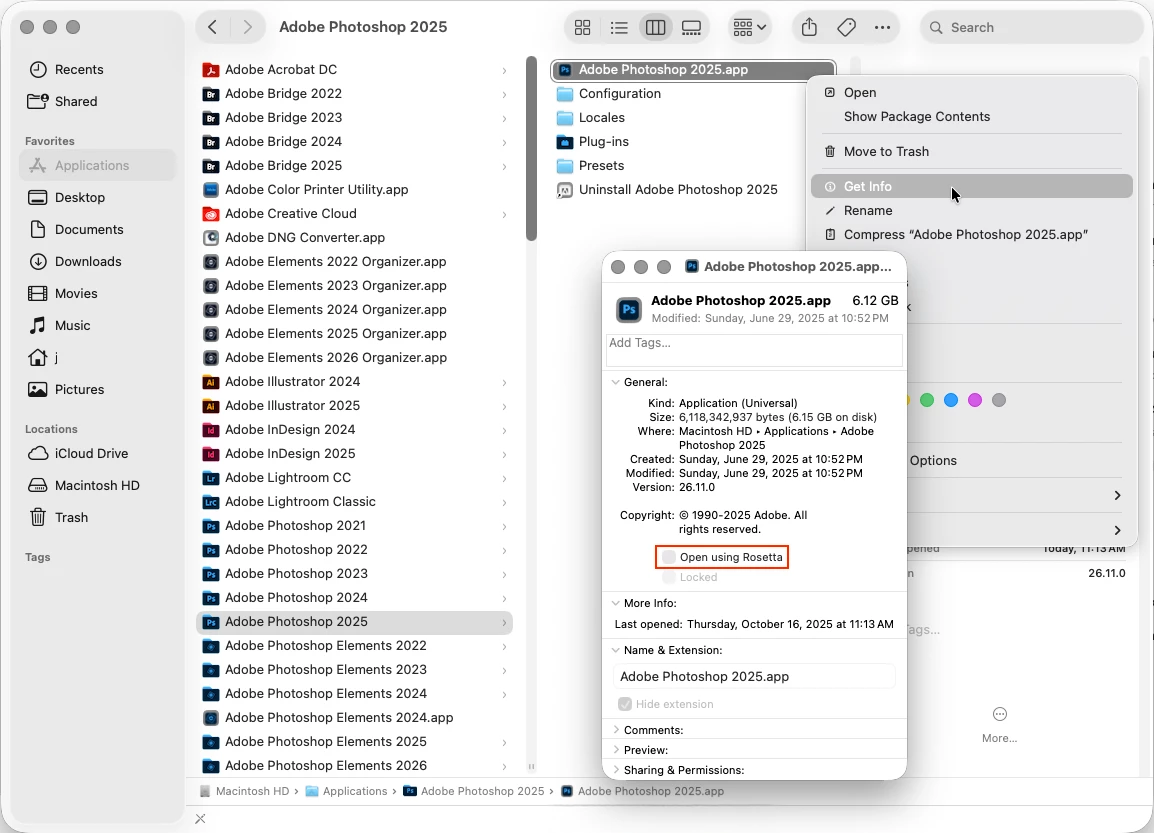Click the first column vertical scrollbar

click(x=531, y=149)
